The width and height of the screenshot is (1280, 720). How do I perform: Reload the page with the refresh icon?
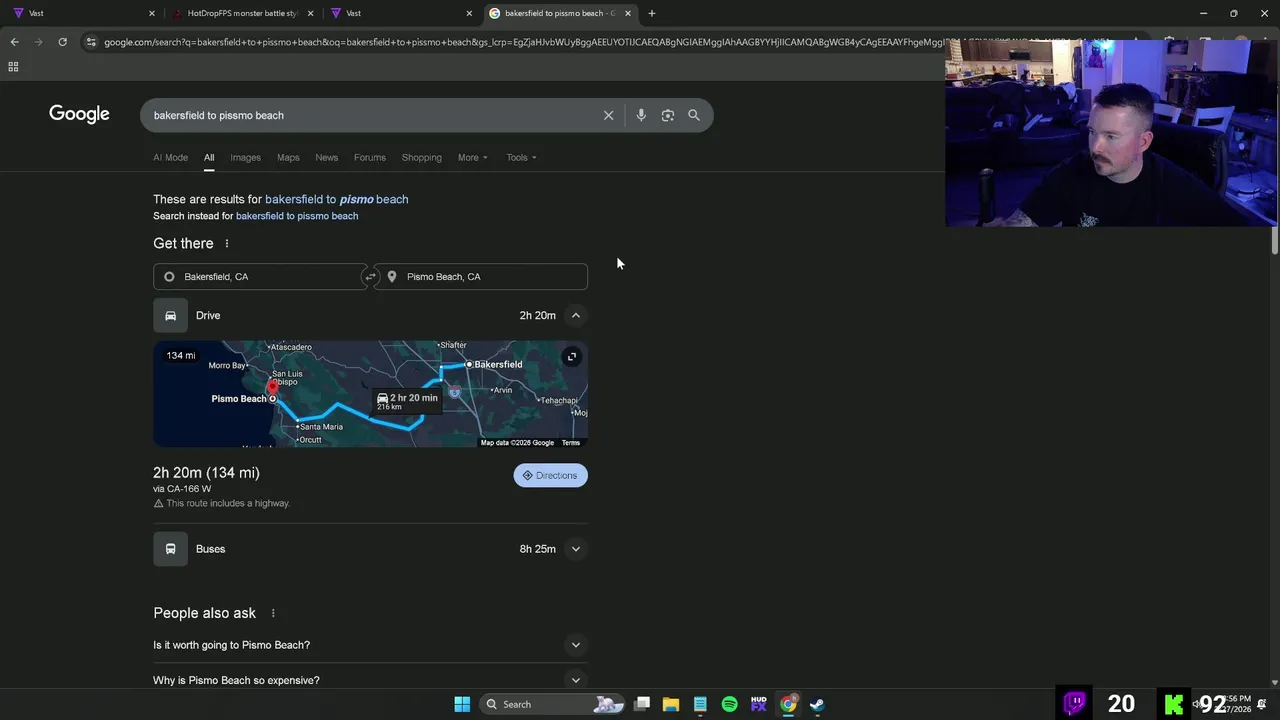(62, 42)
